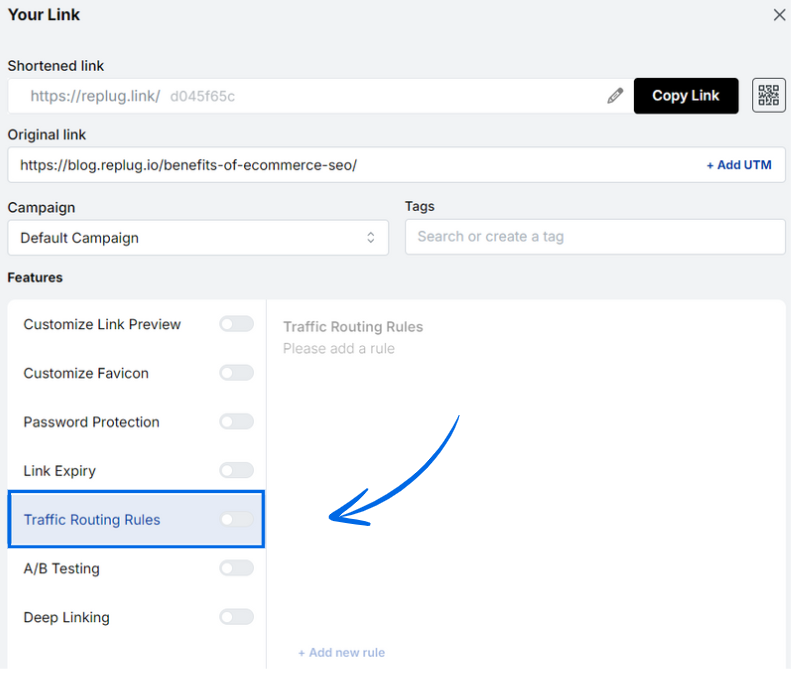Click the original link URL field

point(350,165)
